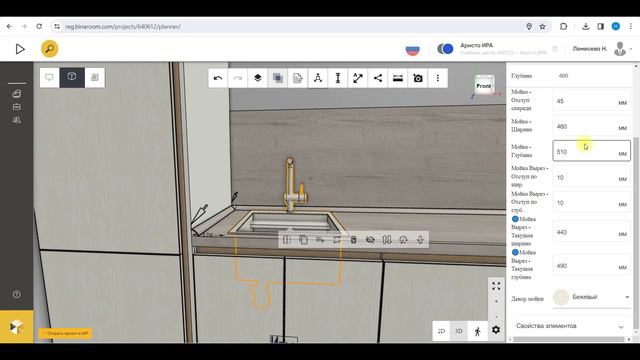Image resolution: width=640 pixels, height=360 pixels.
Task: Edit the sink width field 460
Action: (x=591, y=127)
